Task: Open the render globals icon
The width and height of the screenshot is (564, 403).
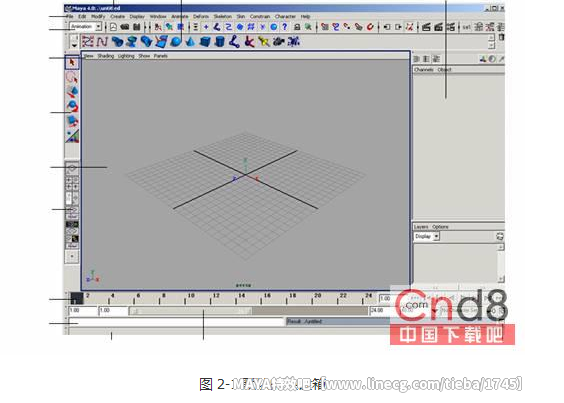Action: [x=450, y=27]
